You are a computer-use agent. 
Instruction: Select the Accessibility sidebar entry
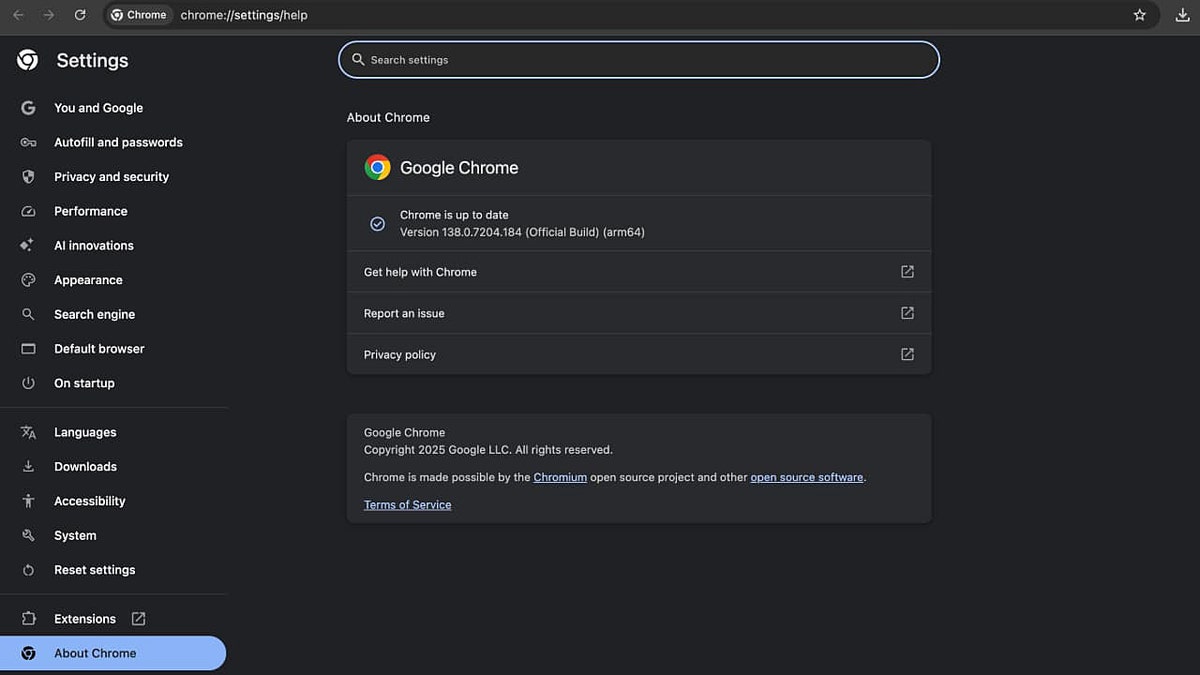tap(89, 501)
